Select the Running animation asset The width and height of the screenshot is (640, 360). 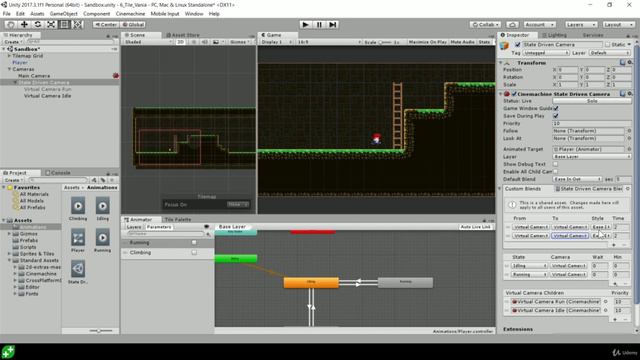(102, 240)
